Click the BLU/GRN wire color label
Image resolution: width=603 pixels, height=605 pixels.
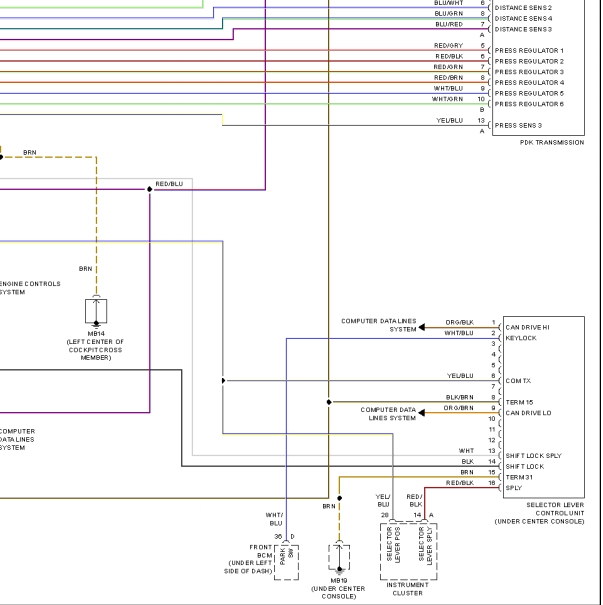coord(449,14)
